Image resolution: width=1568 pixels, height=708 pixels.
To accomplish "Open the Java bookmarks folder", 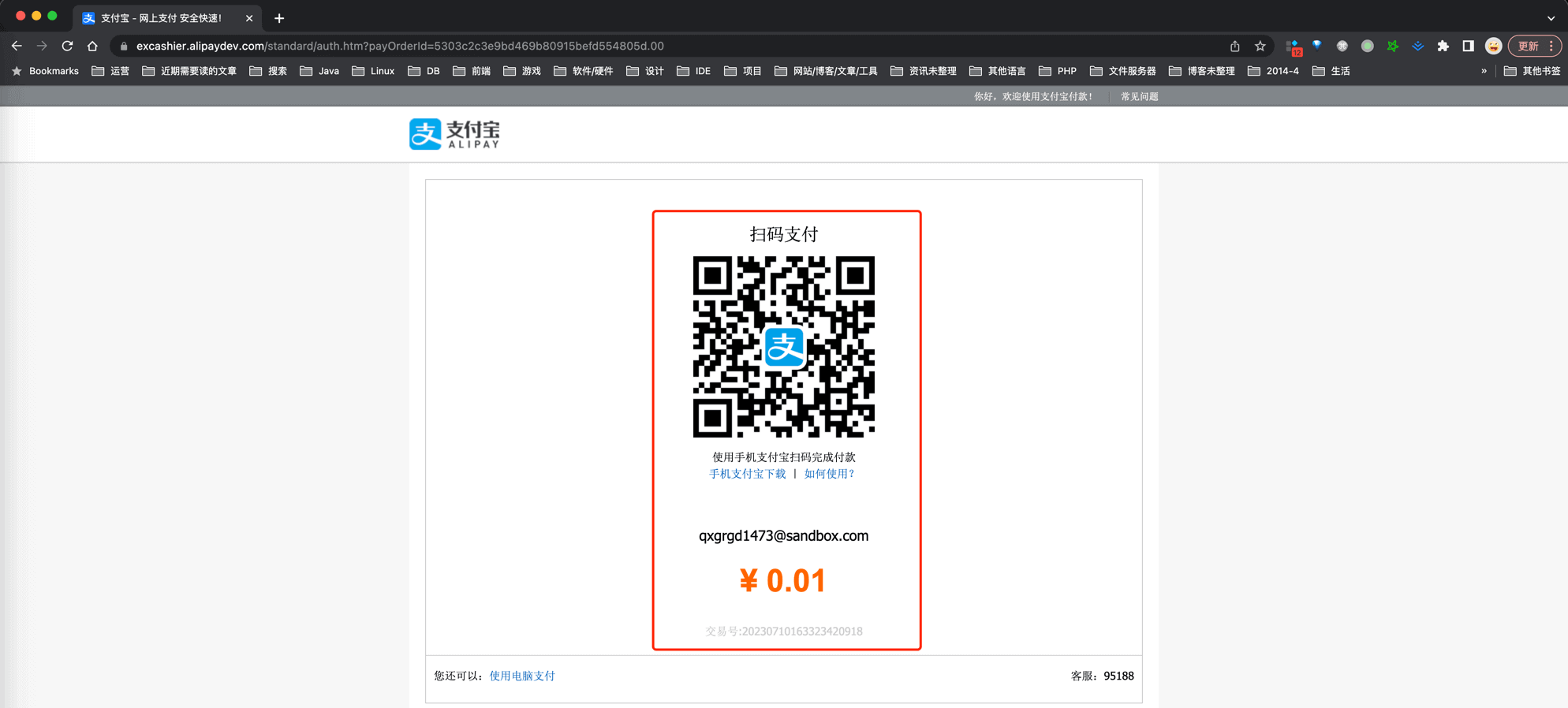I will 320,71.
